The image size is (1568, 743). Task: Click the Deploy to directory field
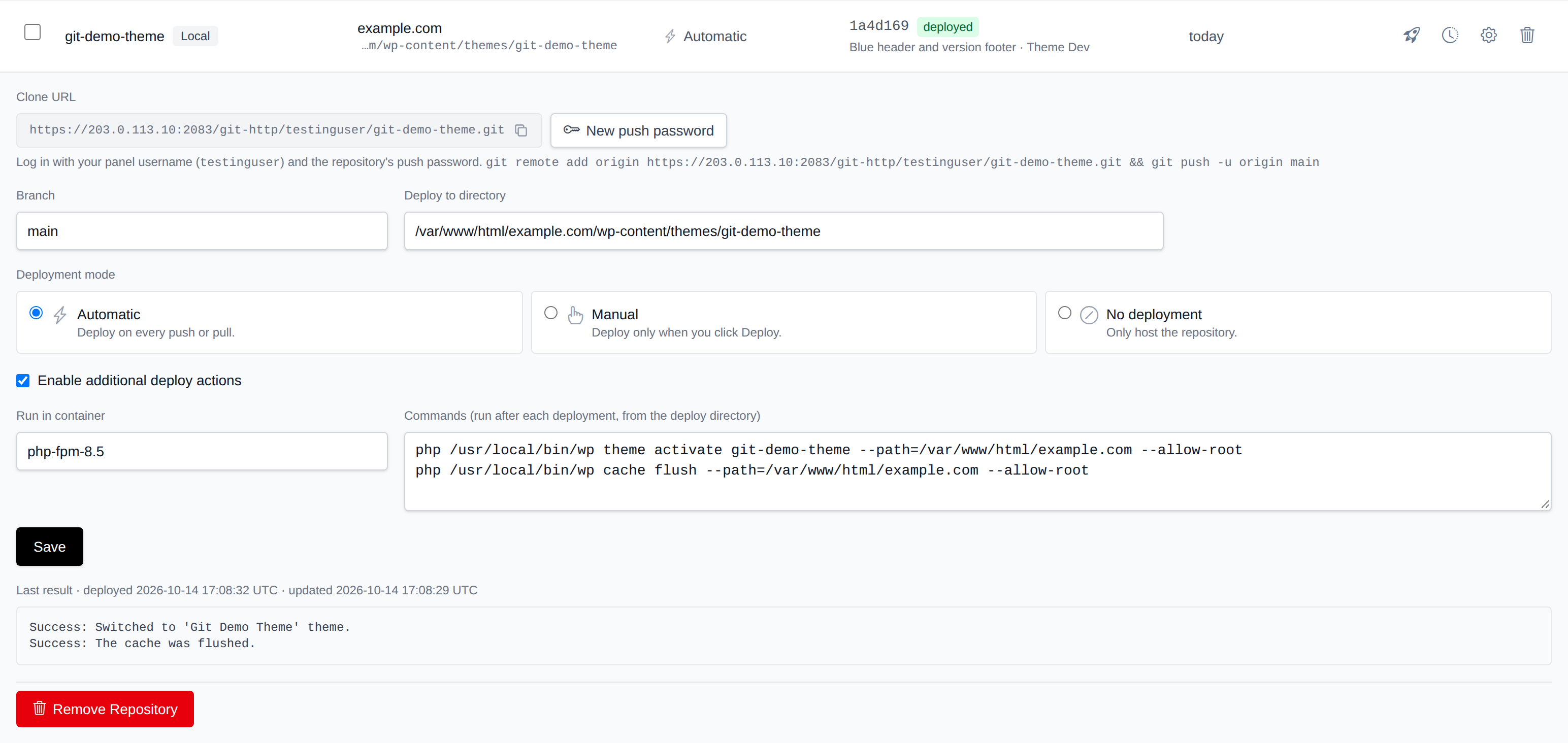784,231
